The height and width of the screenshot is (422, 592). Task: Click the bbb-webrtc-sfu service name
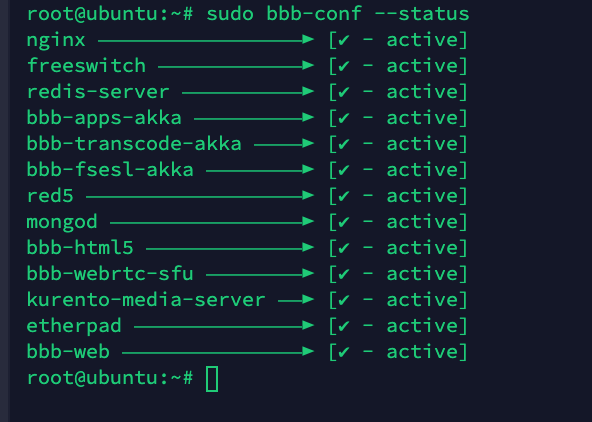tap(110, 274)
